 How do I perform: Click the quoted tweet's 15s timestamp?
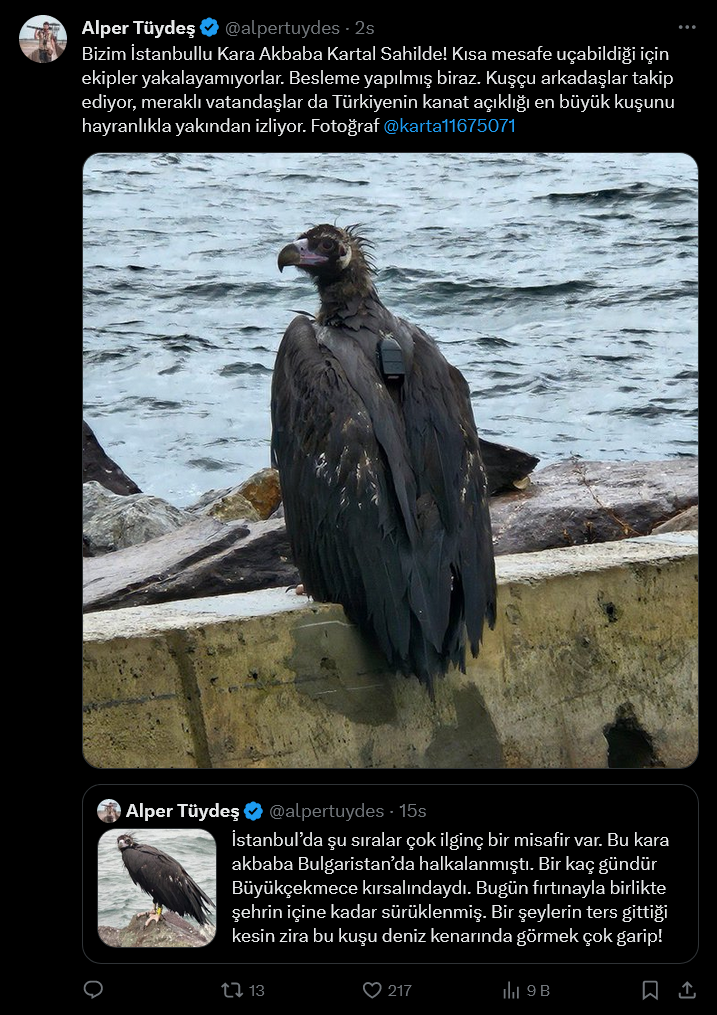click(x=412, y=810)
